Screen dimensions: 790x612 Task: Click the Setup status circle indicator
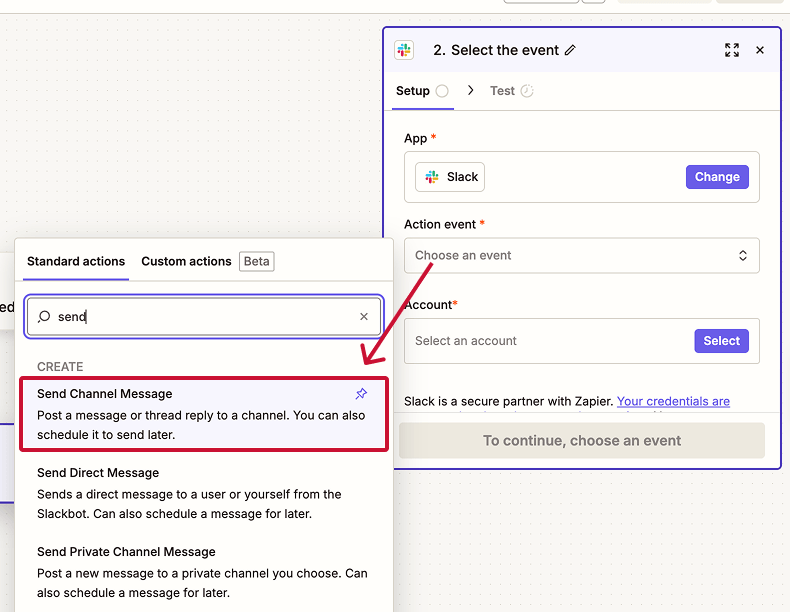442,91
